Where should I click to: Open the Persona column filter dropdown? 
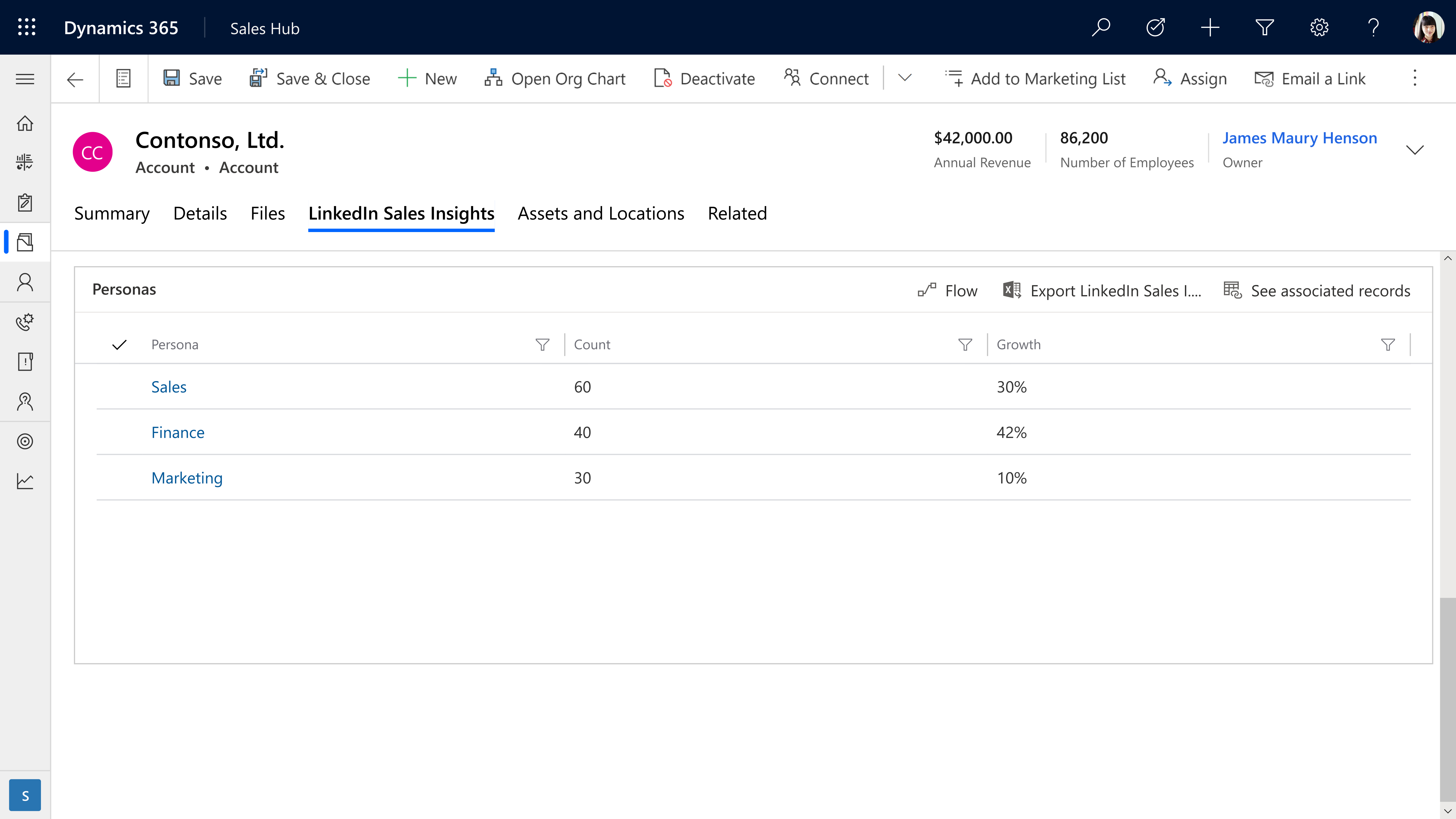(x=542, y=344)
